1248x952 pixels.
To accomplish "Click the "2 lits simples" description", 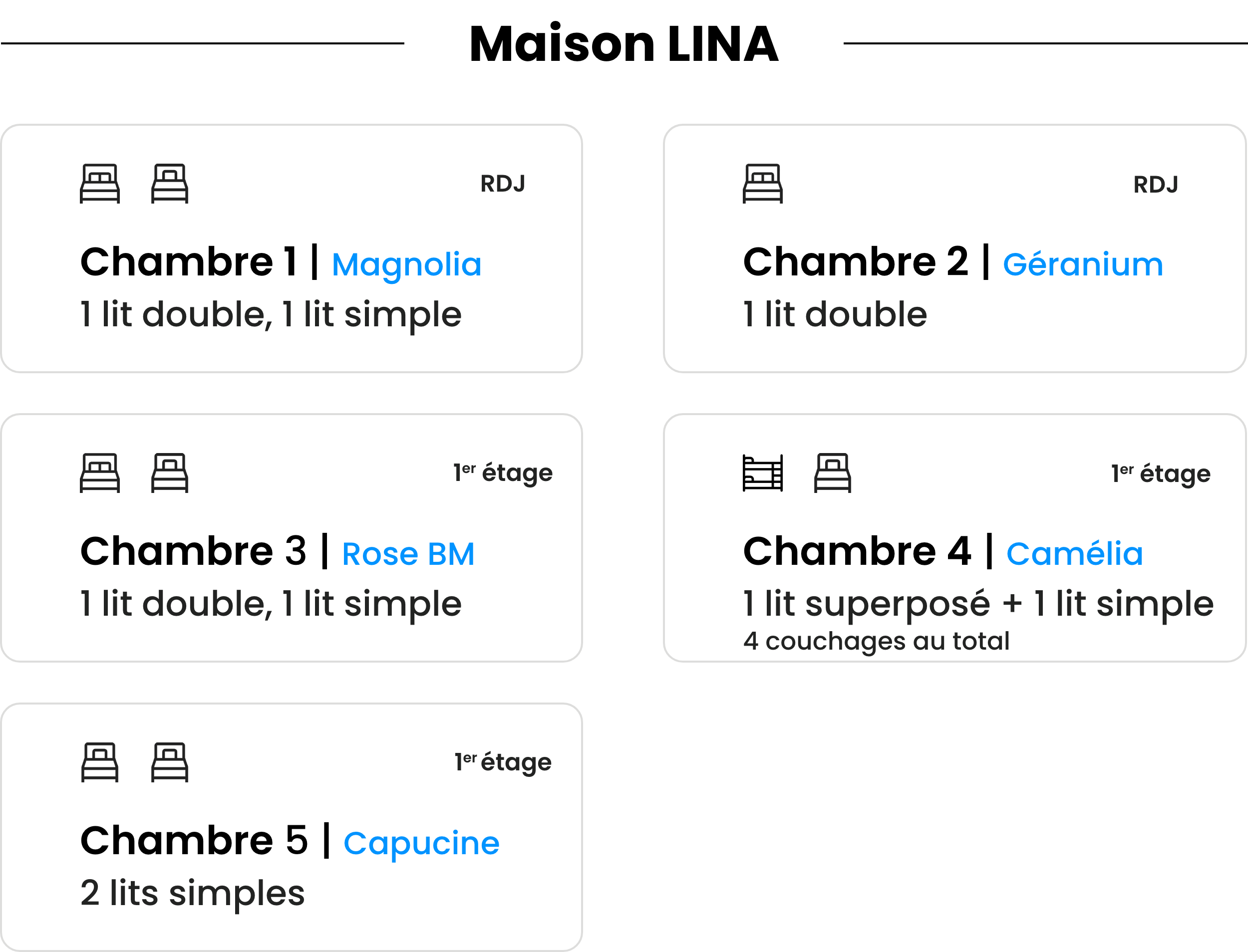I will (x=192, y=893).
